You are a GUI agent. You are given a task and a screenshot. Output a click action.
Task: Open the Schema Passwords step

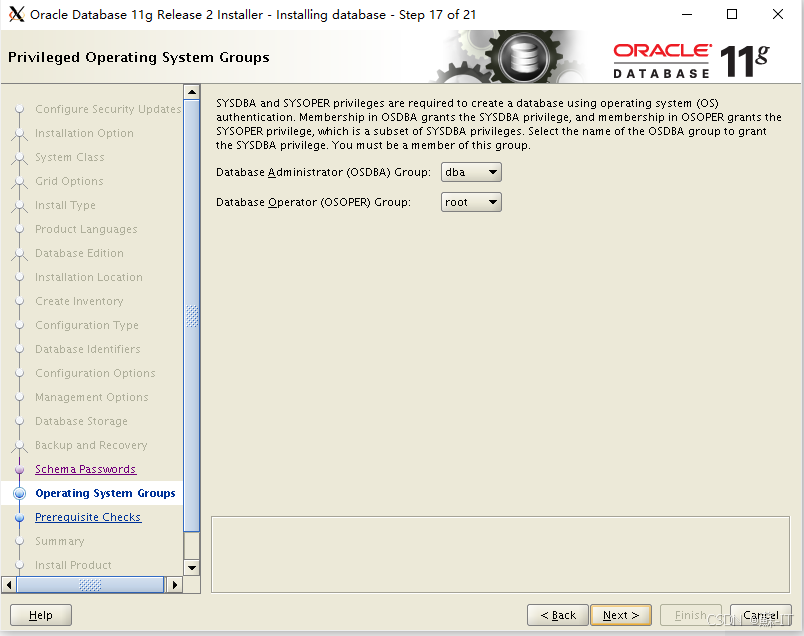click(x=84, y=469)
